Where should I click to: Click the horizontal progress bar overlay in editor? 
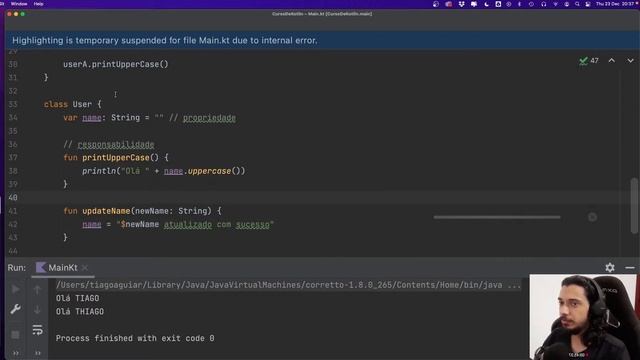pyautogui.click(x=497, y=217)
